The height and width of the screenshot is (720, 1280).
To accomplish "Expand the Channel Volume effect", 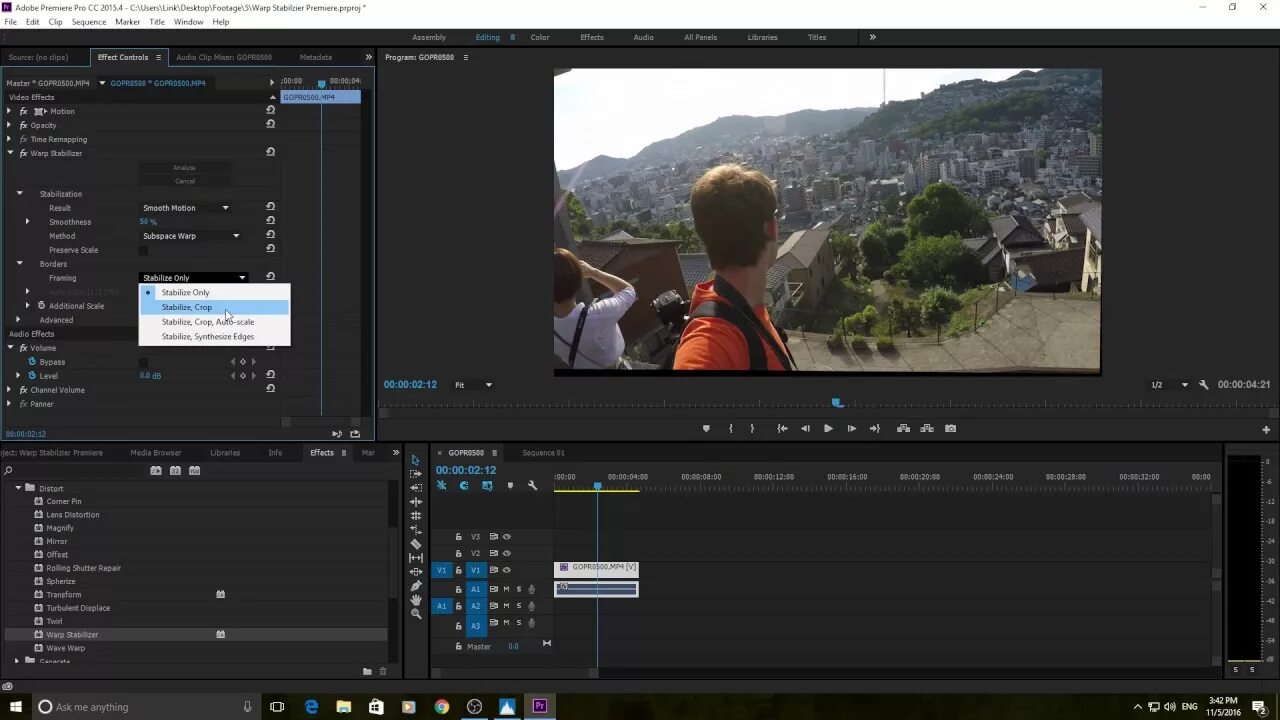I will tap(10, 390).
